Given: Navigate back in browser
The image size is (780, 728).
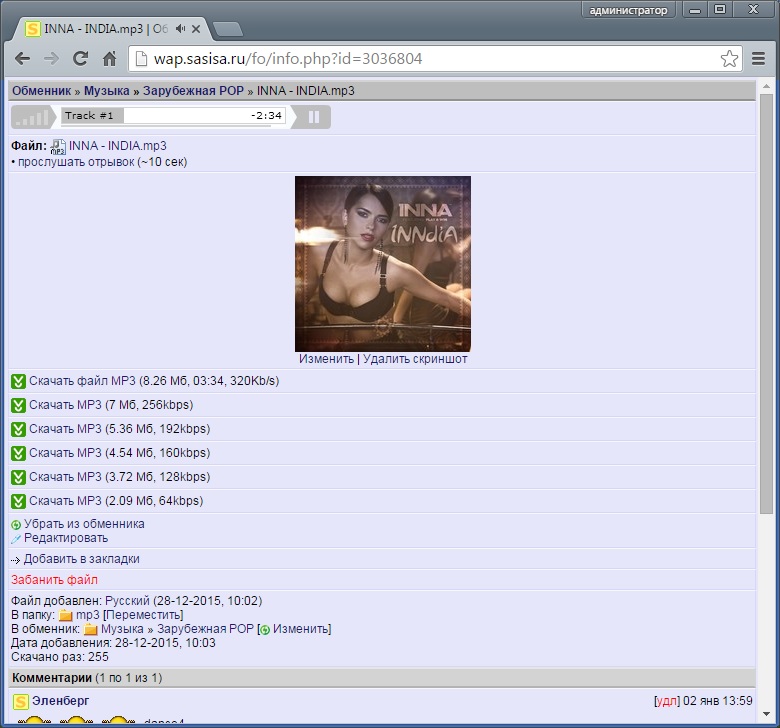Looking at the screenshot, I should (22, 59).
